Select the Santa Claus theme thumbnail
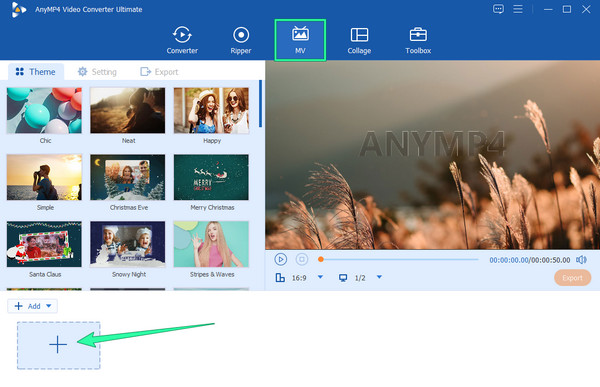 coord(44,244)
